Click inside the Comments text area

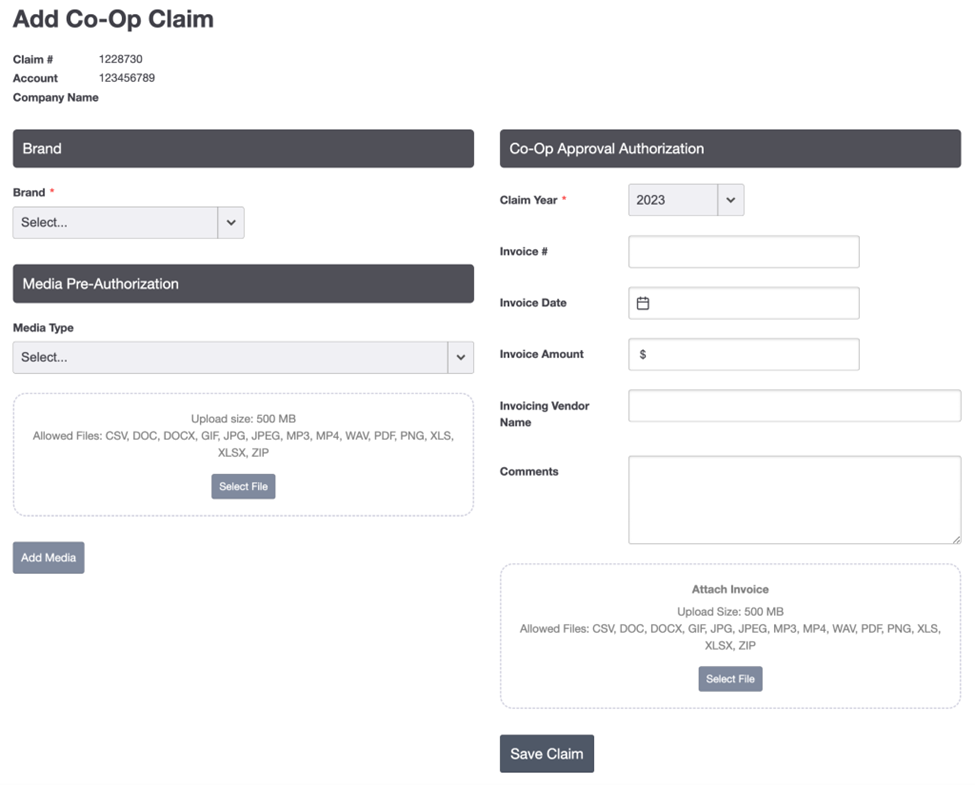pyautogui.click(x=794, y=500)
